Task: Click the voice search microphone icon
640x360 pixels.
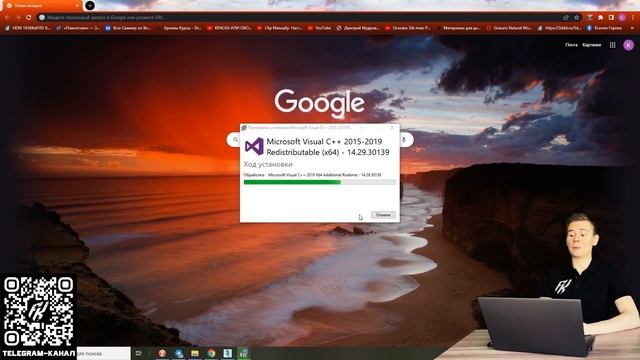Action: [404, 140]
